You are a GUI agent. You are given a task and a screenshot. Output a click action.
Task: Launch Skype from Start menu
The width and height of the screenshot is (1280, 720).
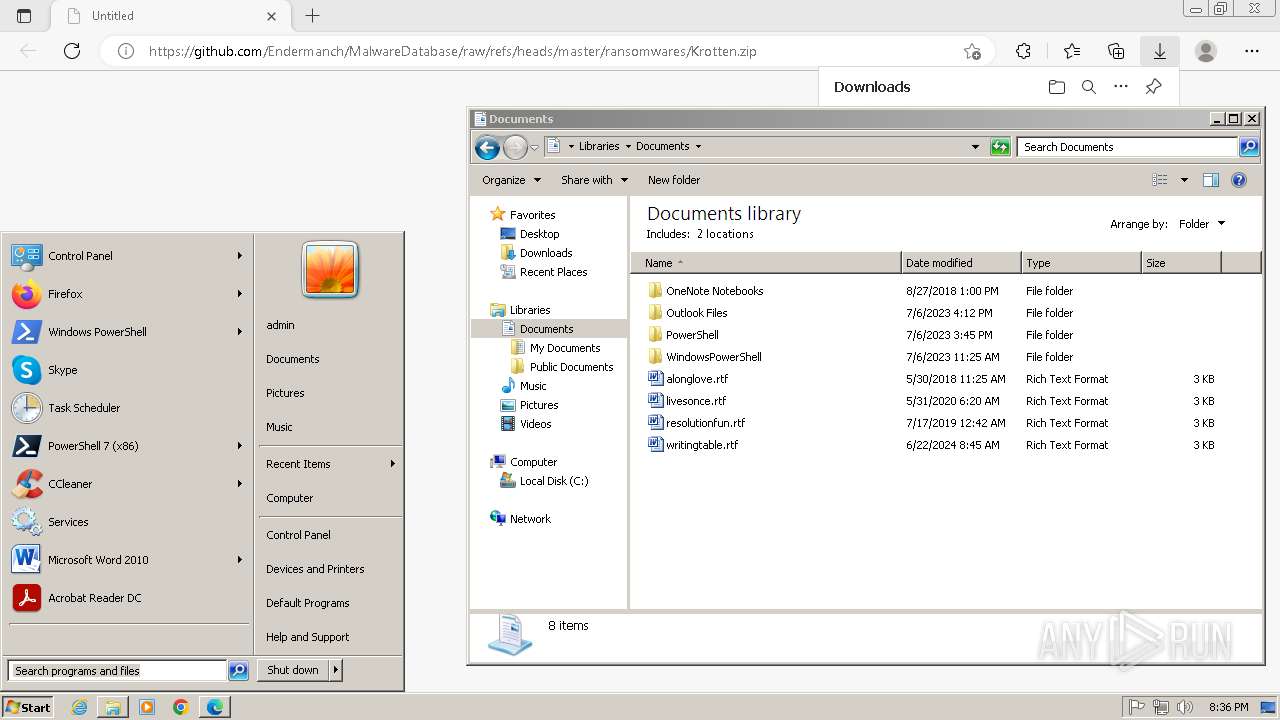click(127, 370)
